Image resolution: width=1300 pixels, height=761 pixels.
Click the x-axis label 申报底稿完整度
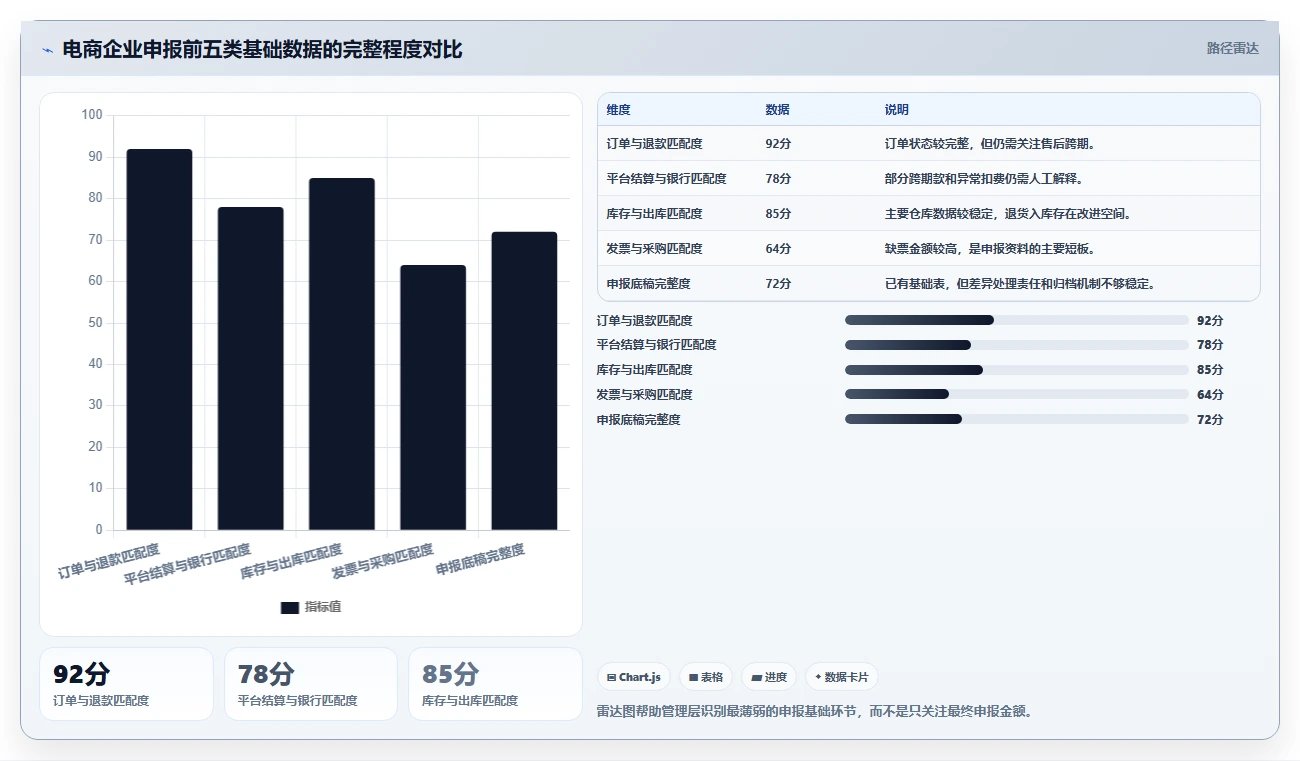(481, 560)
